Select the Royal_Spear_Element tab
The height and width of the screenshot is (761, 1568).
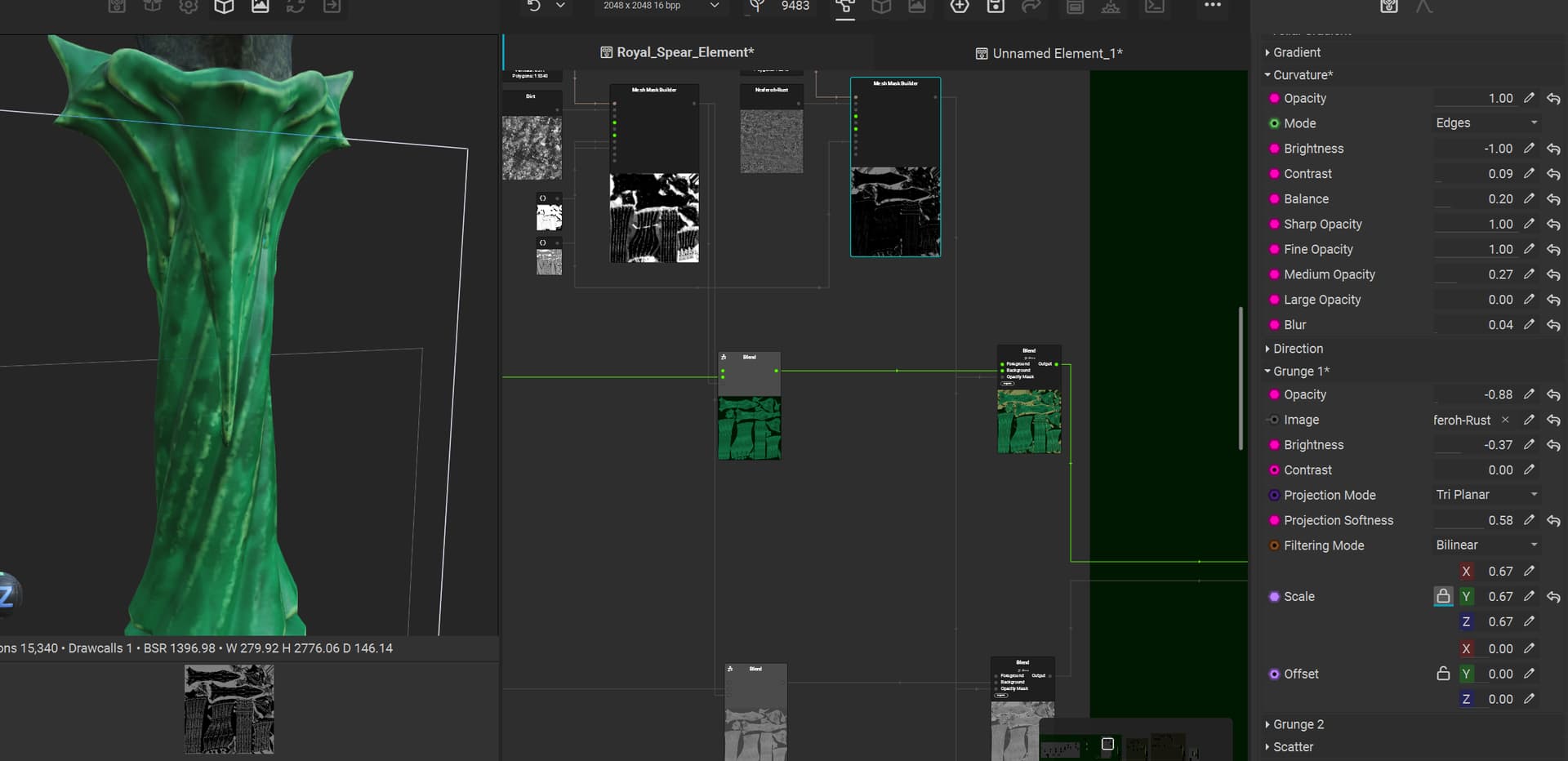(x=677, y=52)
